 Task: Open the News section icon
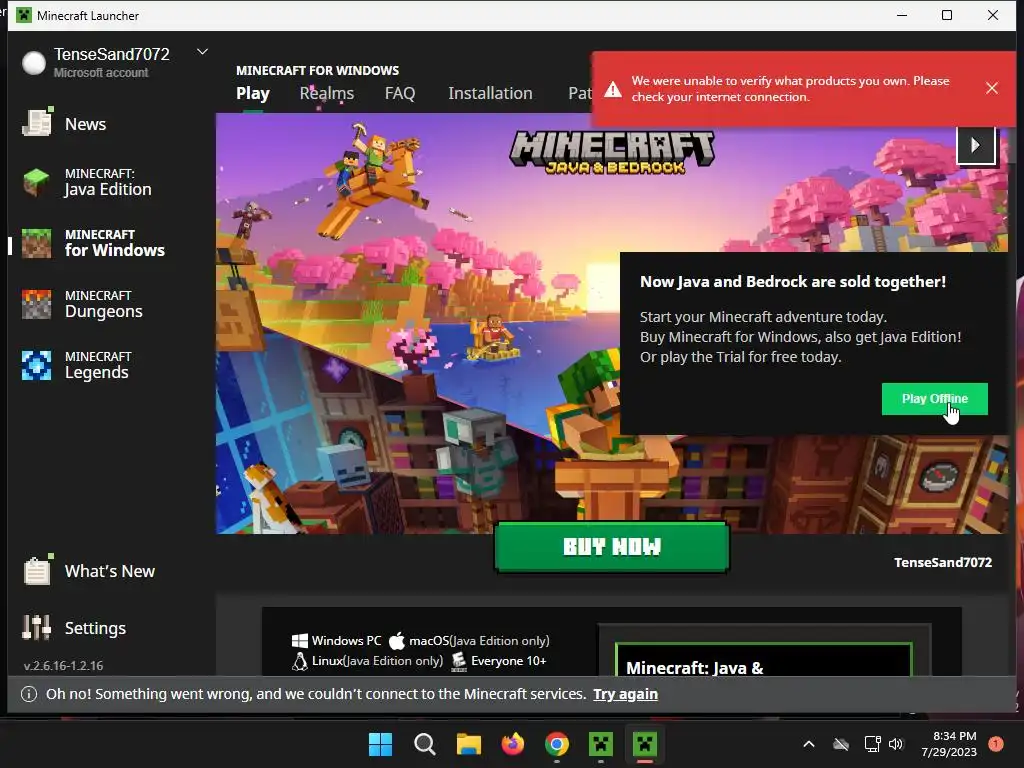(37, 123)
